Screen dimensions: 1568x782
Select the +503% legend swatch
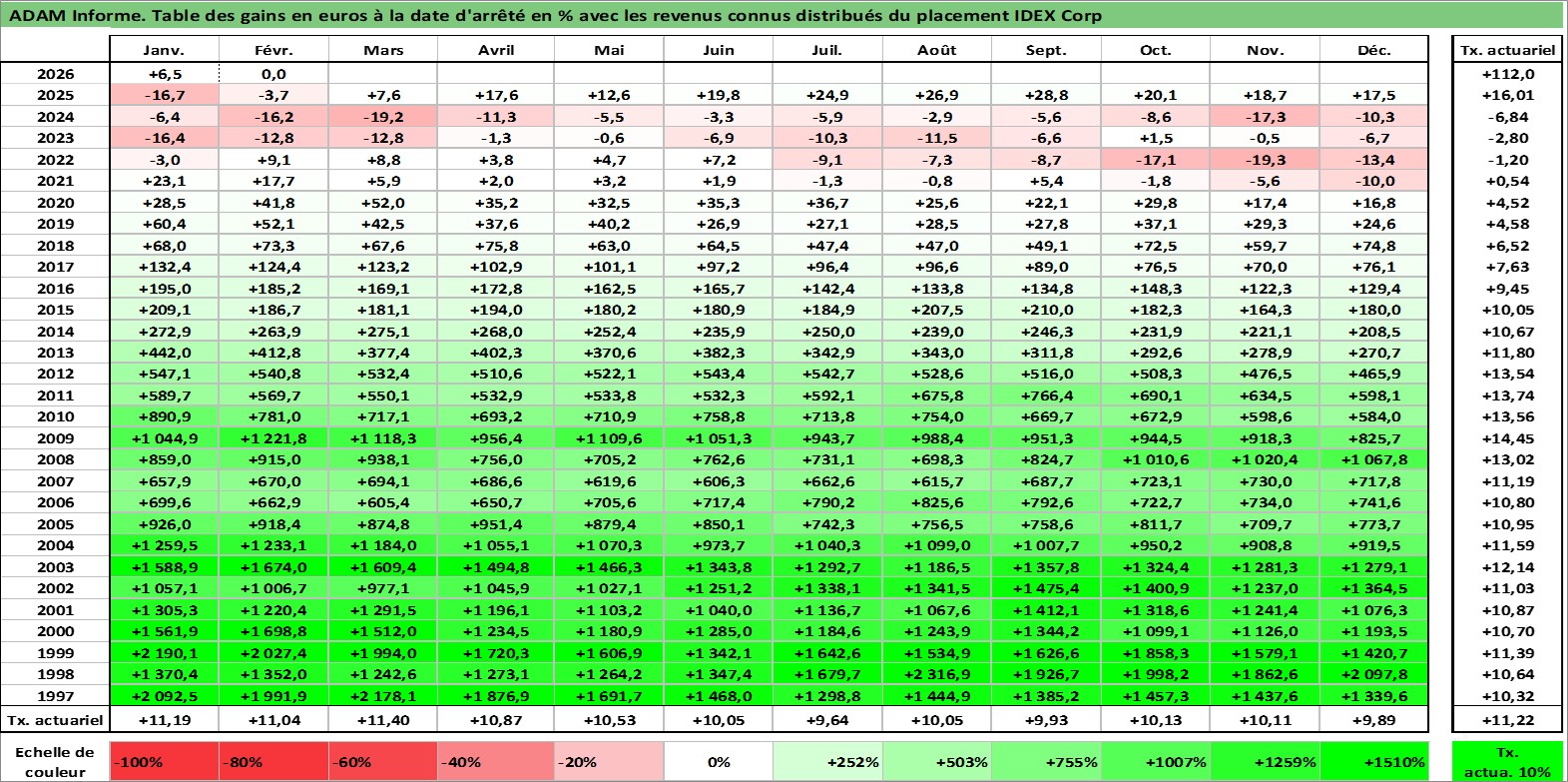936,761
